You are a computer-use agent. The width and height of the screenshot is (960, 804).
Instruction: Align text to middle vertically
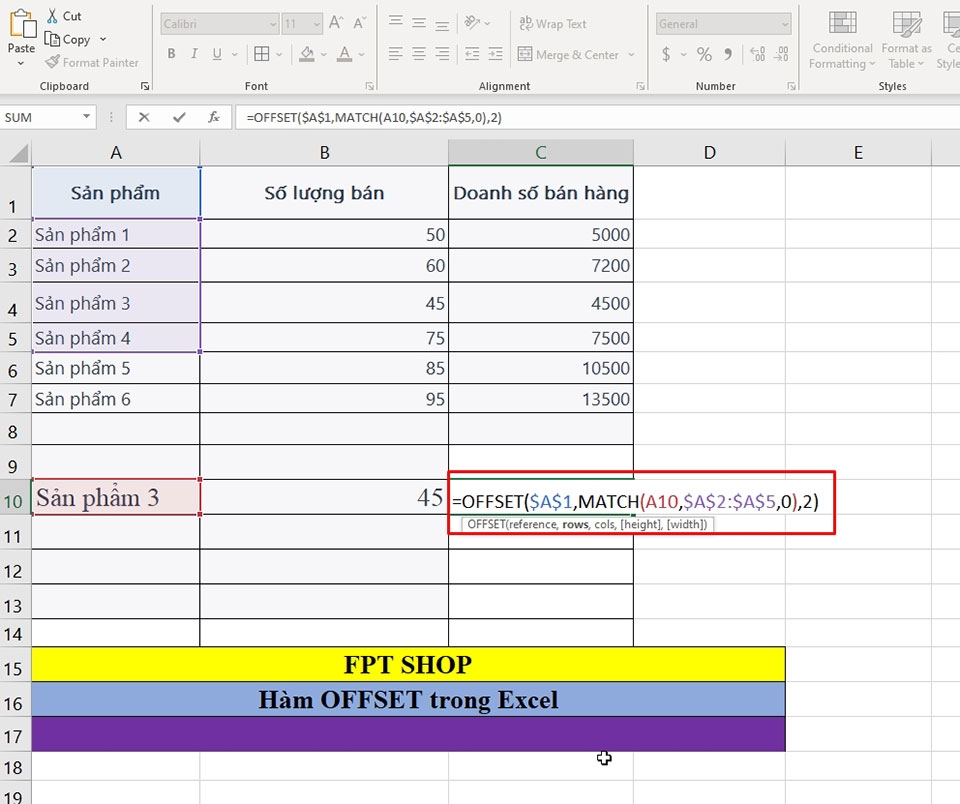[419, 23]
